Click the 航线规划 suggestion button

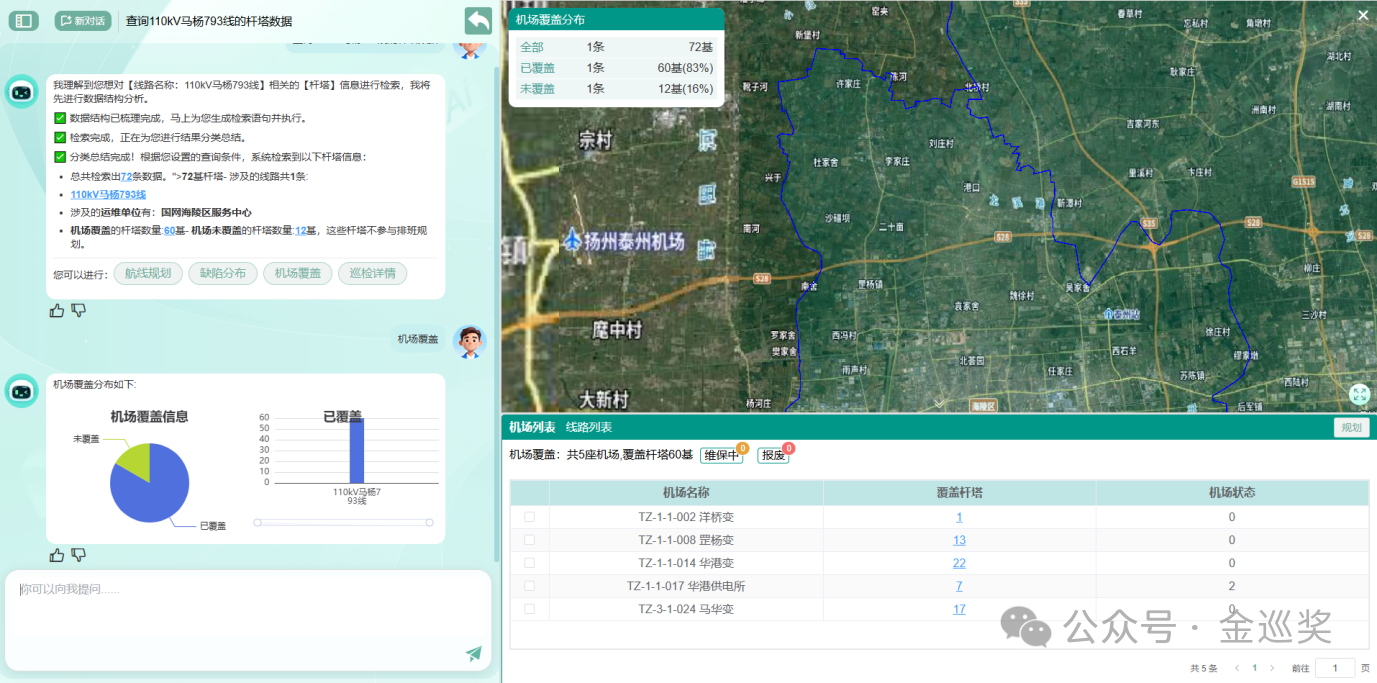point(148,273)
